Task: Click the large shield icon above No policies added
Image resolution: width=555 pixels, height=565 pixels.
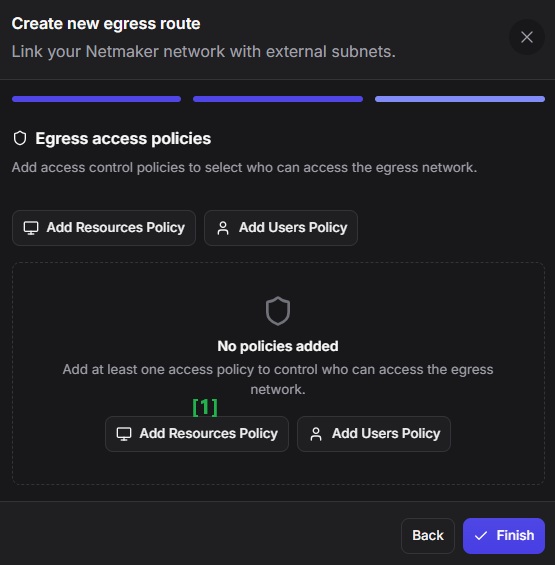Action: tap(278, 311)
